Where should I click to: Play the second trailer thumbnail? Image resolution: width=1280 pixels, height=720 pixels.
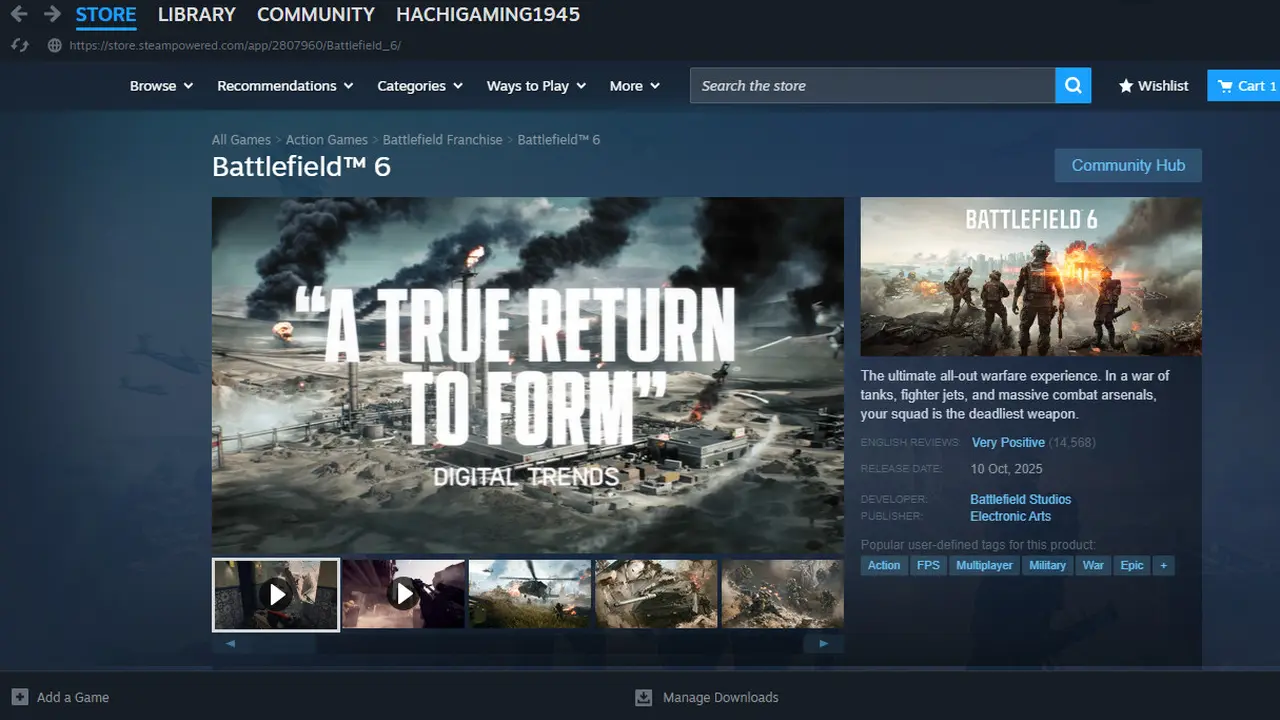pos(403,594)
